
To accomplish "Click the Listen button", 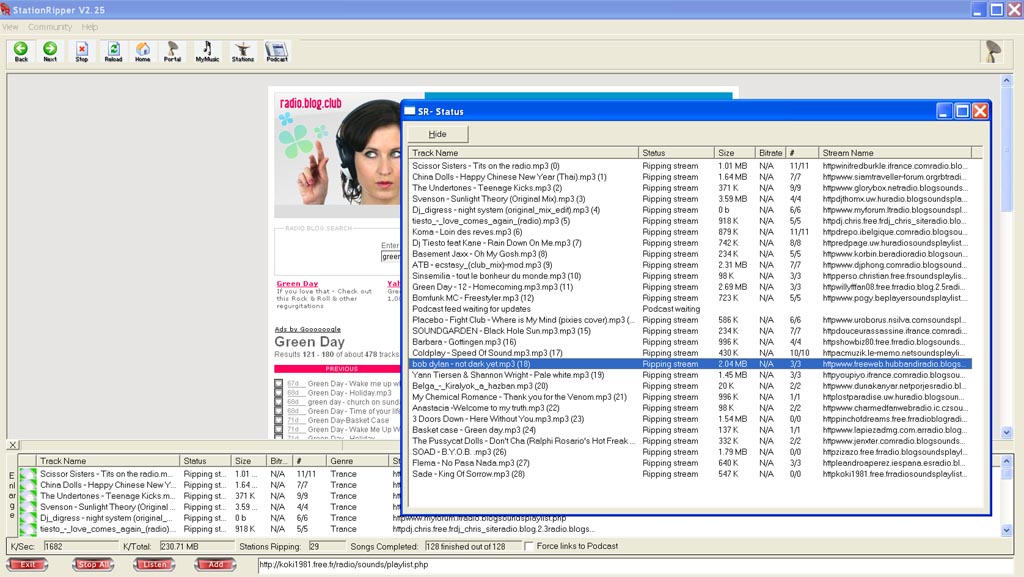I will click(155, 565).
